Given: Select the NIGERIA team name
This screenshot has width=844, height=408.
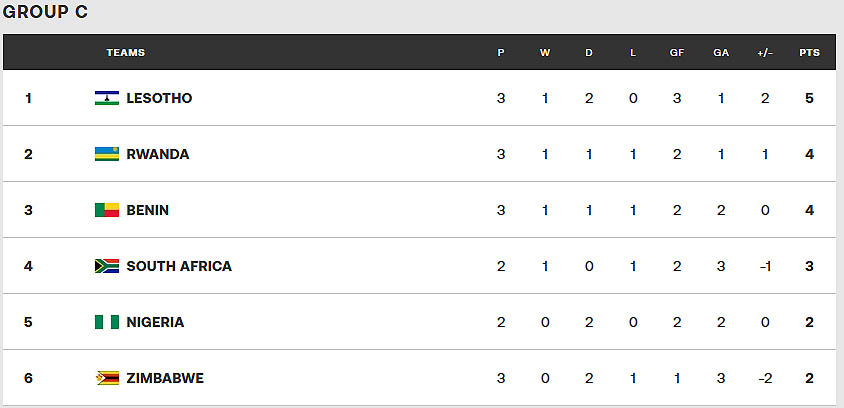Looking at the screenshot, I should [x=155, y=322].
